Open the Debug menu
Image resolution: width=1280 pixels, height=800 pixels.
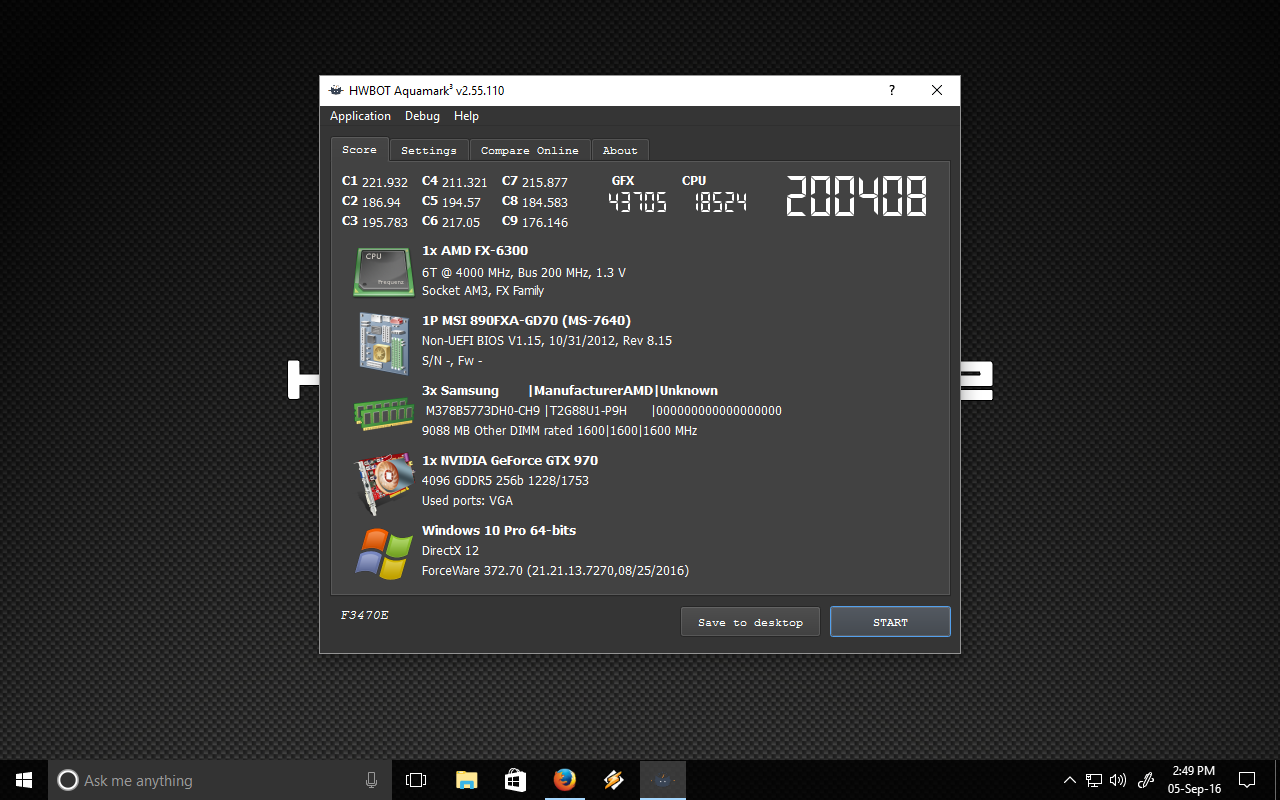click(422, 116)
